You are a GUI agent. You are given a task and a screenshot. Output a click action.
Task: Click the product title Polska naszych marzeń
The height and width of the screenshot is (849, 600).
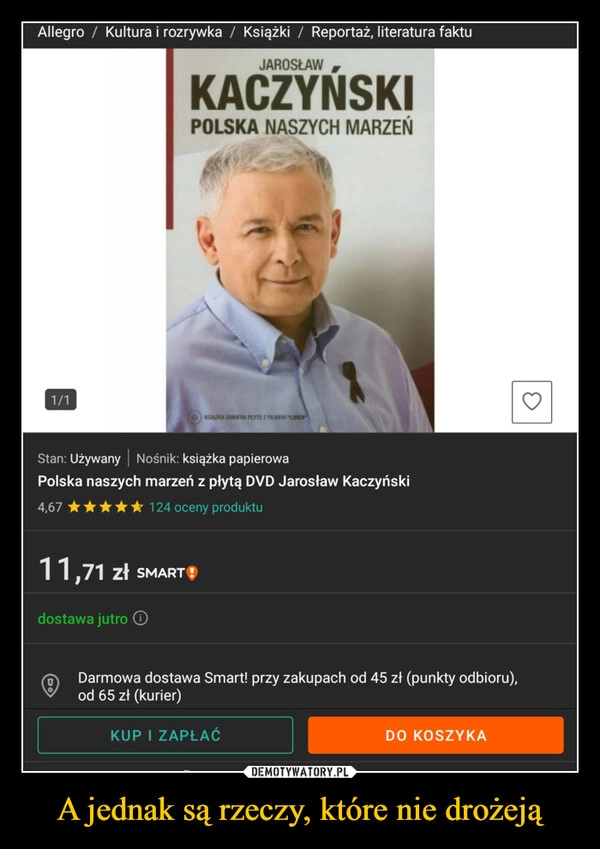tap(224, 481)
